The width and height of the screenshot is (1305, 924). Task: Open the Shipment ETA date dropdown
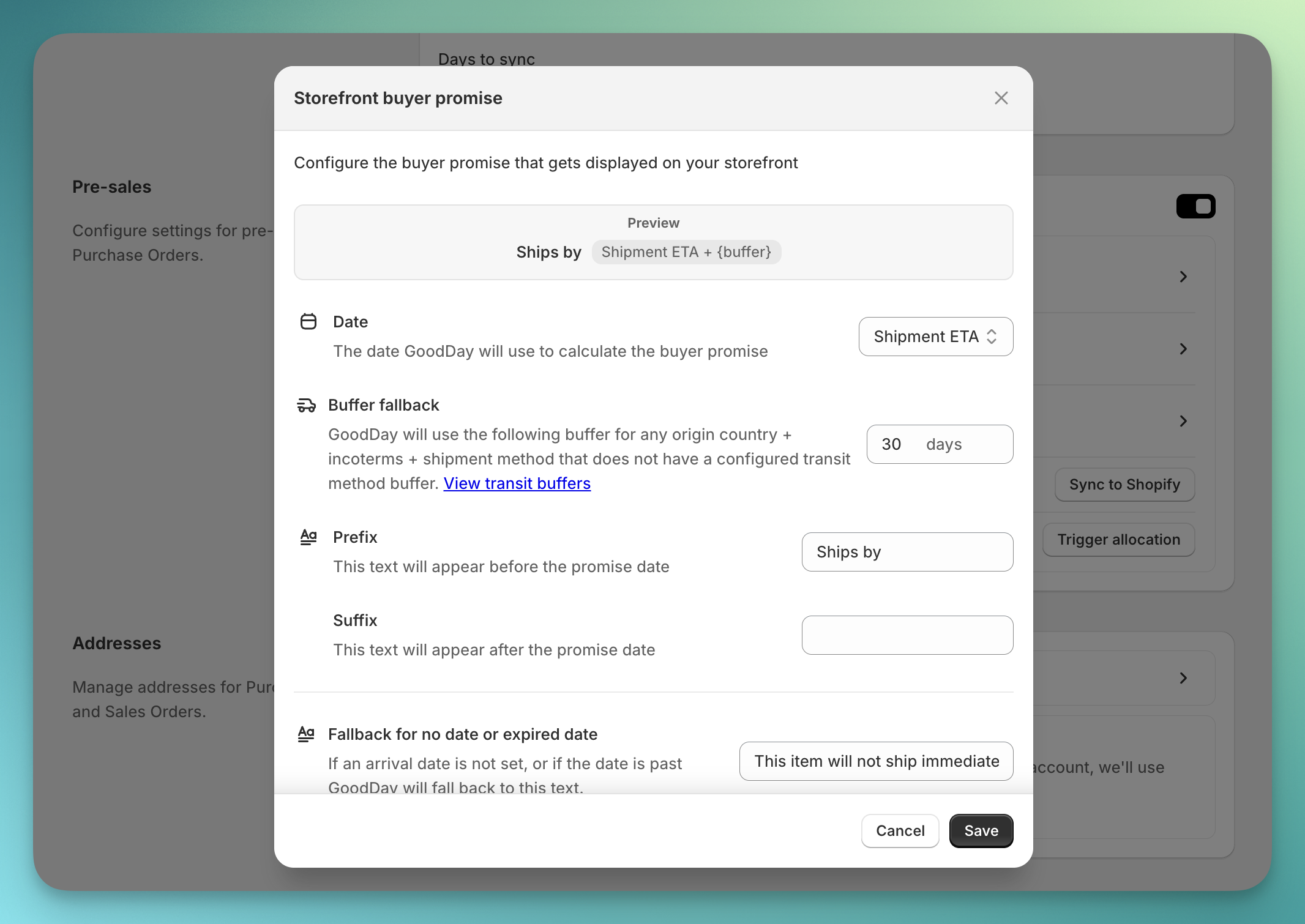935,337
